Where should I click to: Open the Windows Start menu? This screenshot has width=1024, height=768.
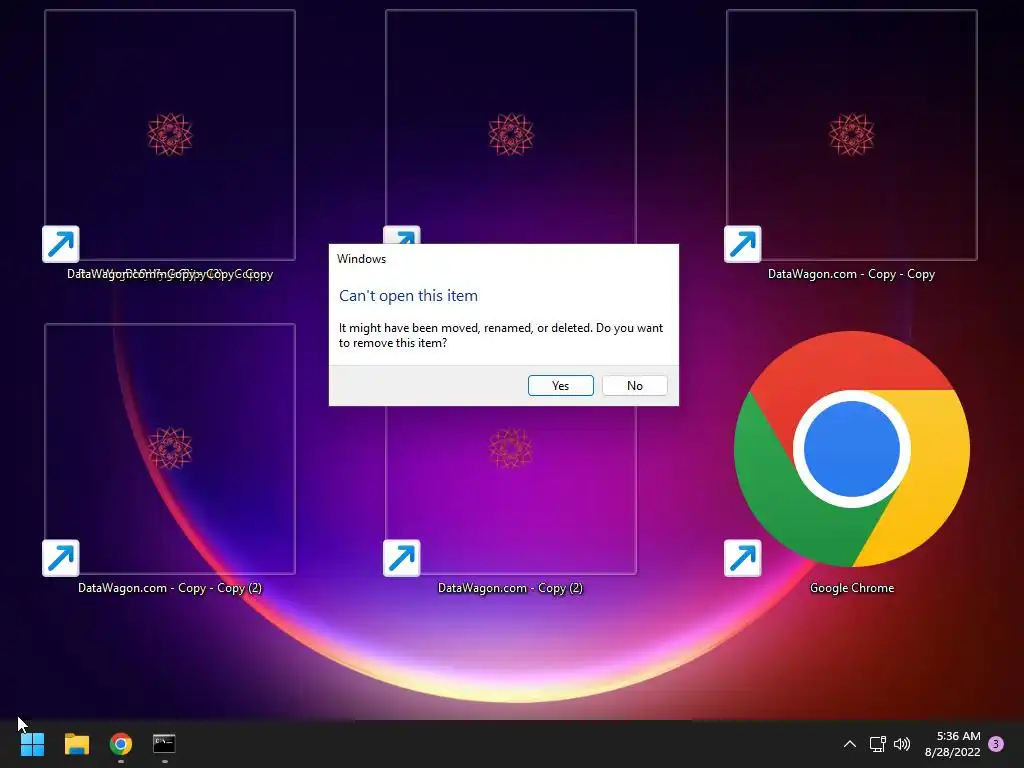32,744
